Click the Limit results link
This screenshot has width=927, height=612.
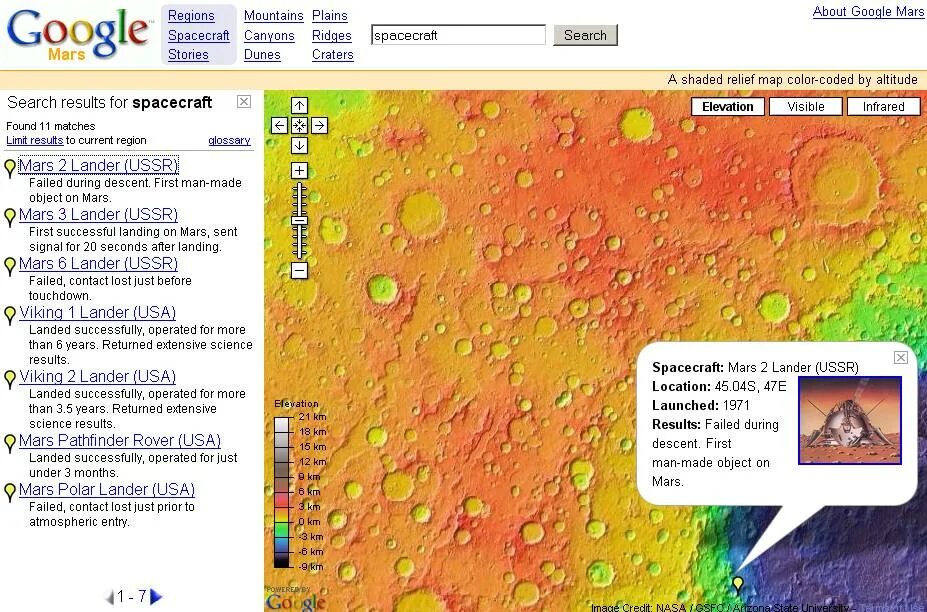34,141
